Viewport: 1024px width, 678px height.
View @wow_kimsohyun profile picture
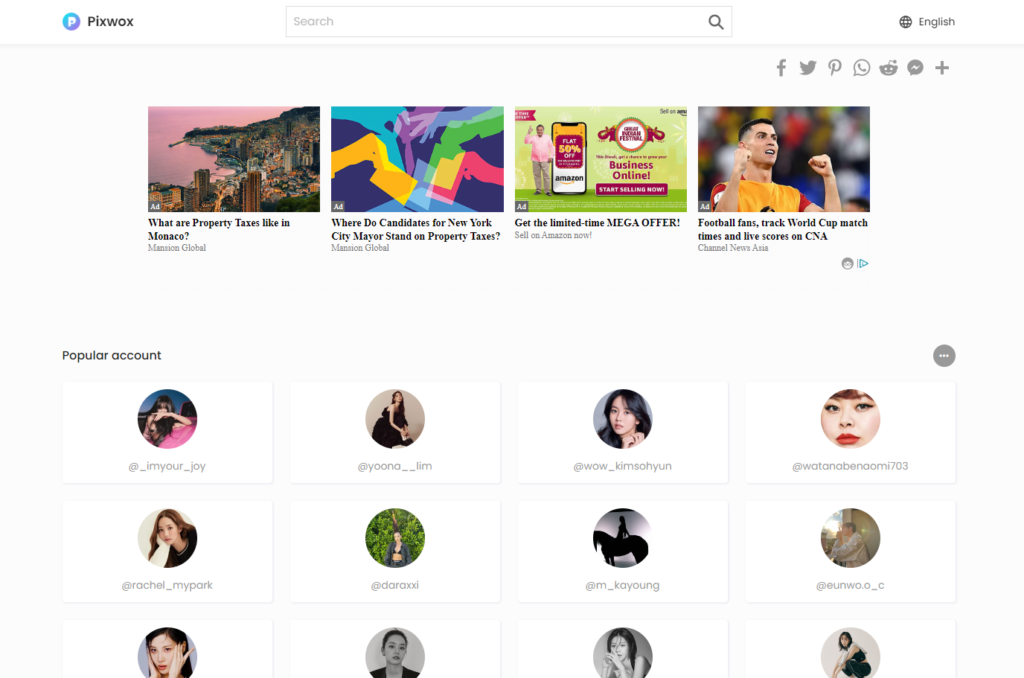point(622,419)
